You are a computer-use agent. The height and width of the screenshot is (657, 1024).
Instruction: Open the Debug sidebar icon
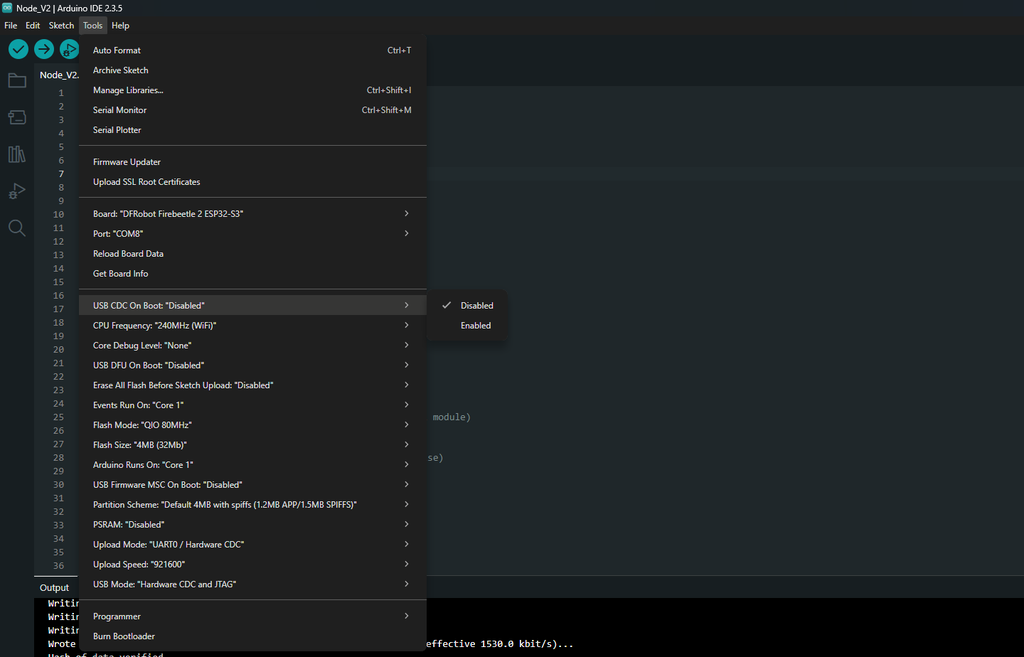coord(17,191)
